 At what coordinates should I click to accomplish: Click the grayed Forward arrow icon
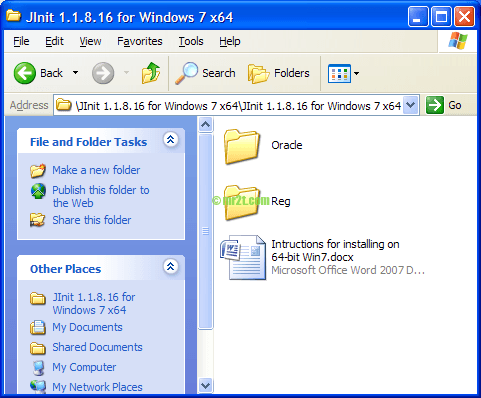coord(103,73)
